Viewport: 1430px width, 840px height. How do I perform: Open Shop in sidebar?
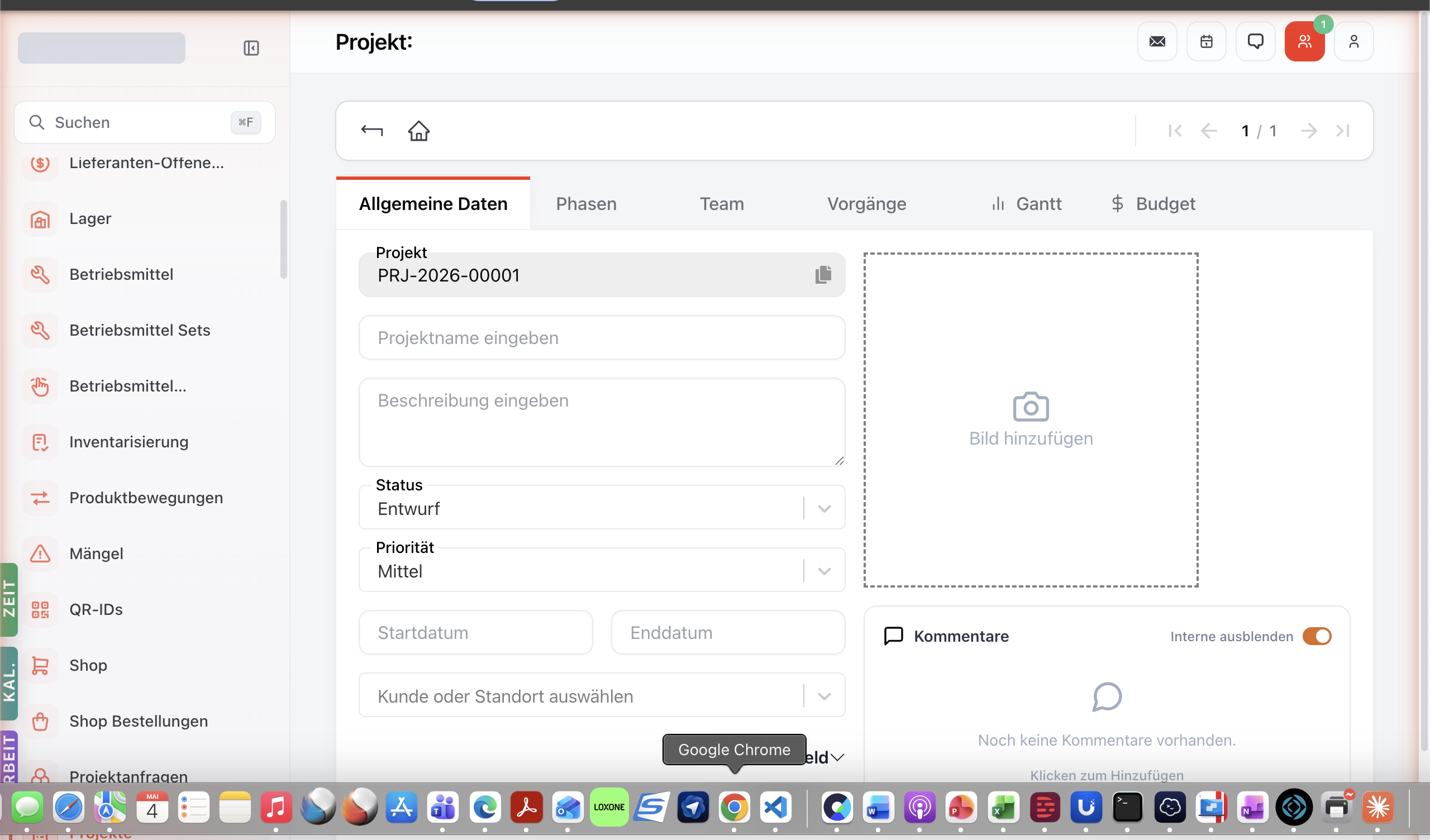point(145,665)
